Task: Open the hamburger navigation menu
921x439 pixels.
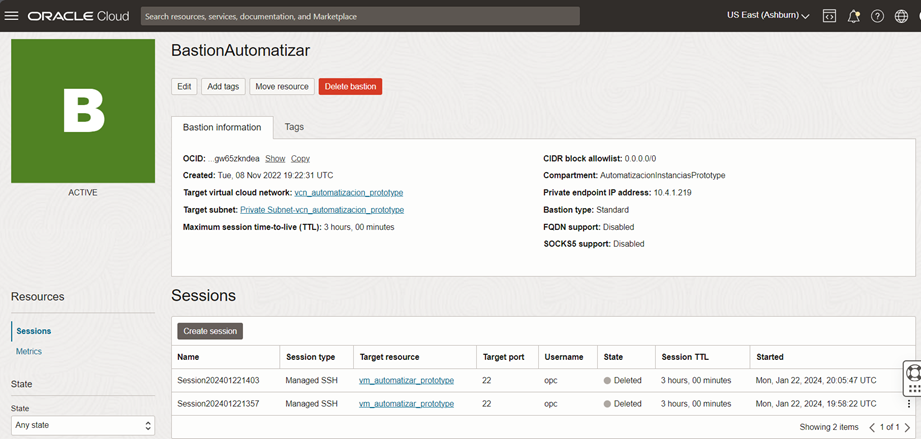Action: [x=12, y=16]
